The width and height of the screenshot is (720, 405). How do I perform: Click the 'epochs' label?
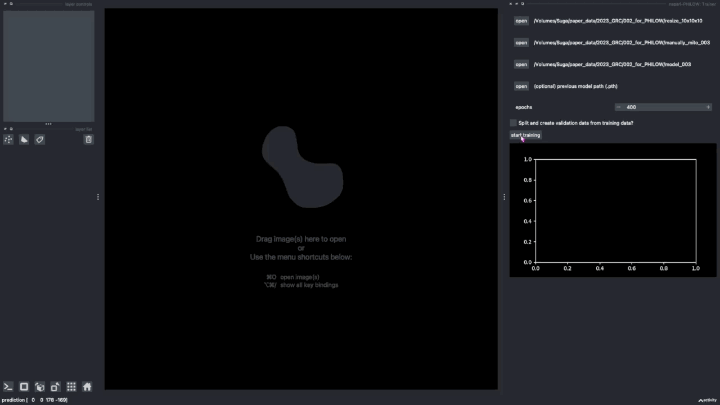pos(524,107)
